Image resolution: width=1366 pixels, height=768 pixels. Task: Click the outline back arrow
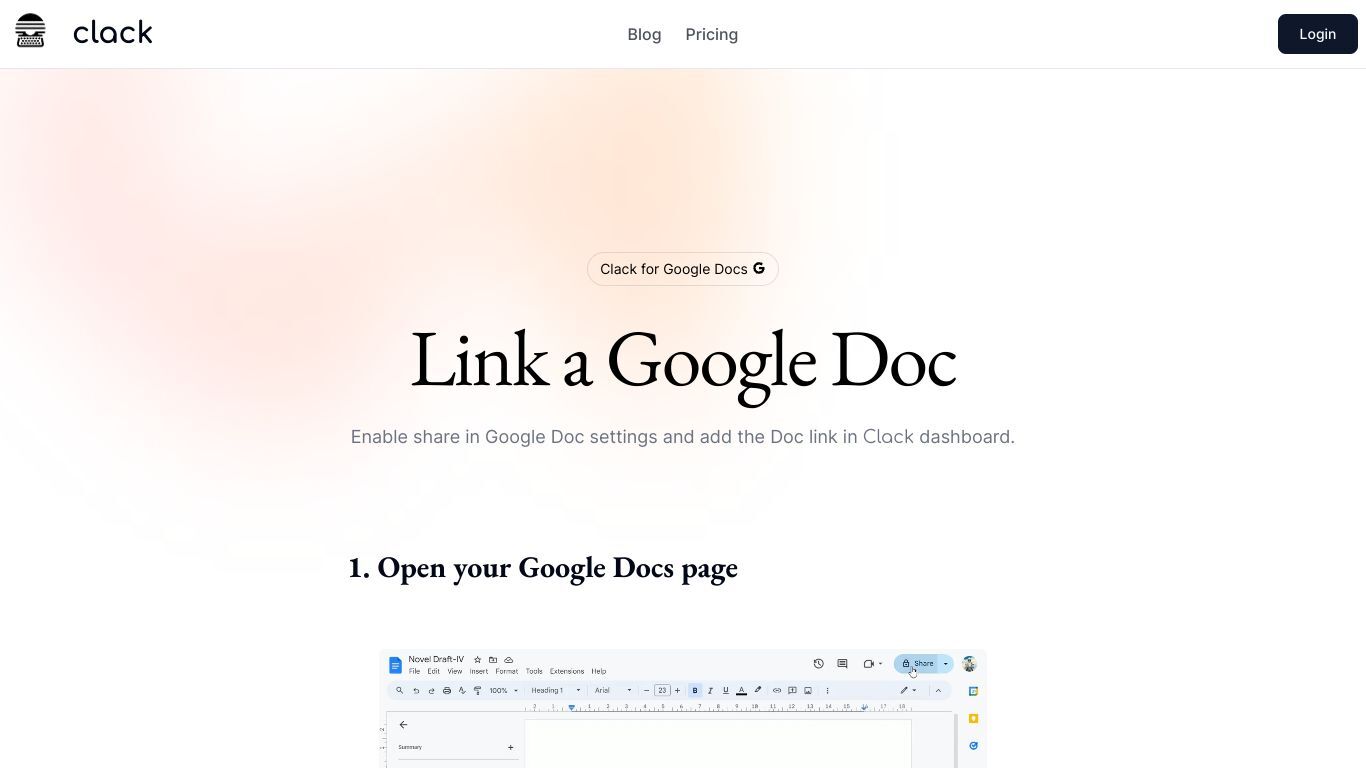coord(403,725)
